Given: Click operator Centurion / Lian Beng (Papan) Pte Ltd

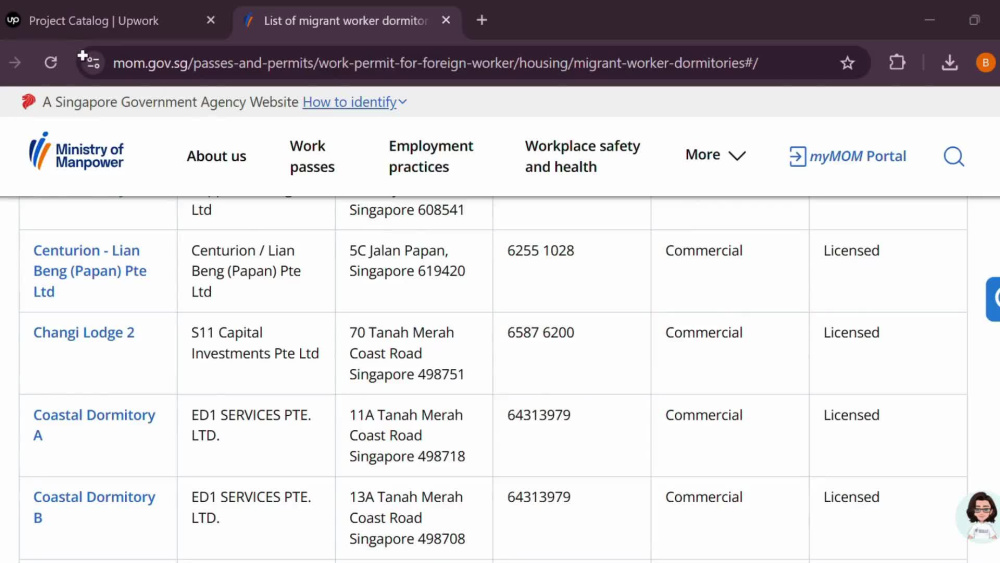Looking at the screenshot, I should coord(246,271).
